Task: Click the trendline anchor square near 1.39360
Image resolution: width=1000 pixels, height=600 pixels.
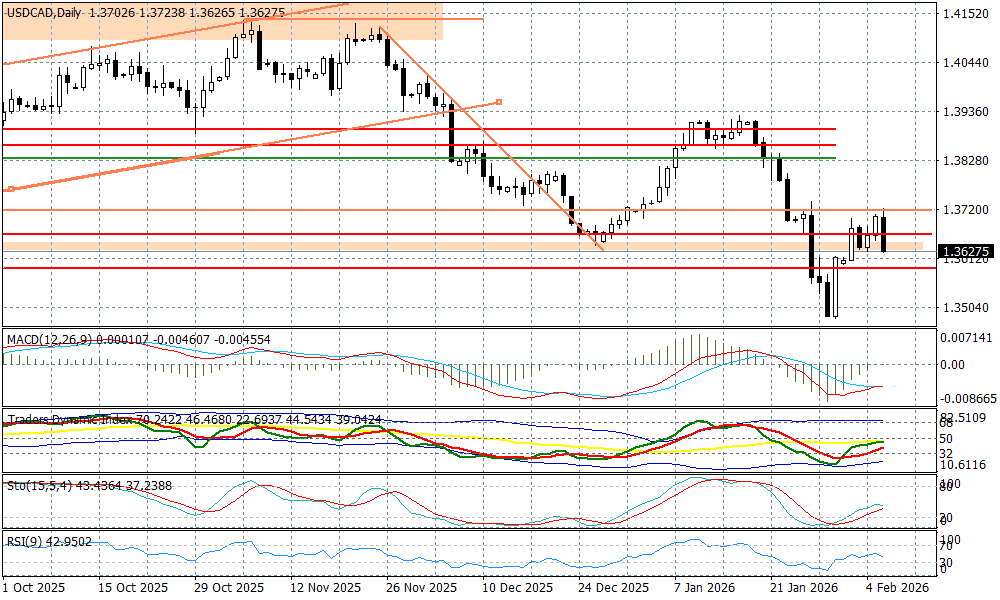Action: coord(498,101)
